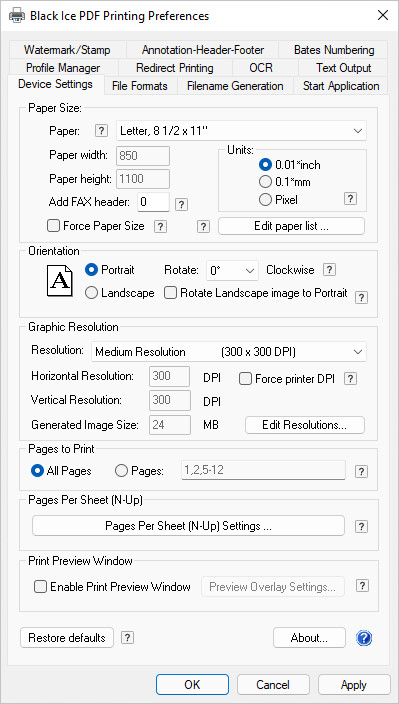Viewport: 399px width, 704px height.
Task: Click Cancel button
Action: tap(273, 685)
